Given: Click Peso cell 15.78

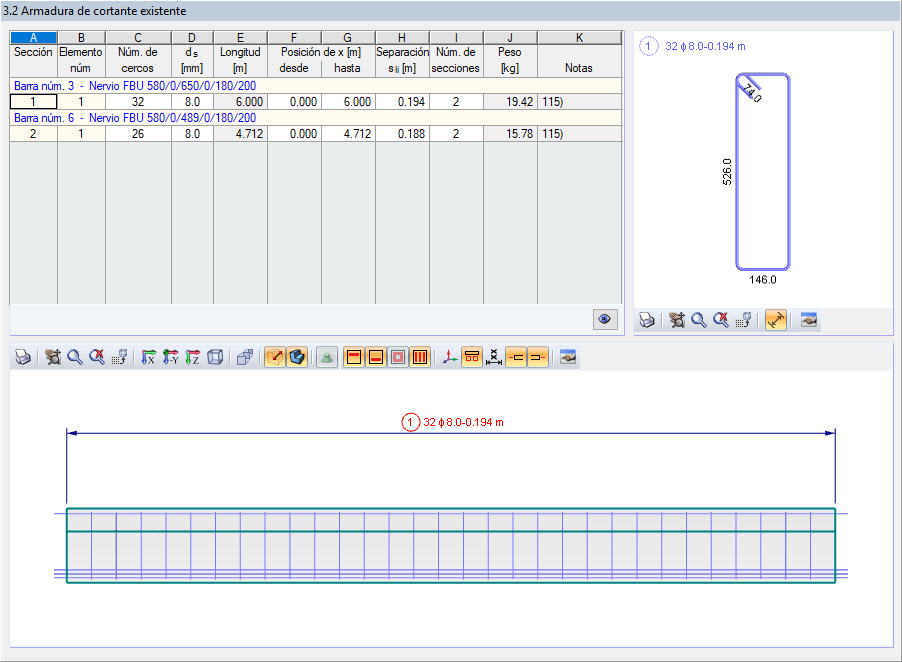Looking at the screenshot, I should 510,134.
